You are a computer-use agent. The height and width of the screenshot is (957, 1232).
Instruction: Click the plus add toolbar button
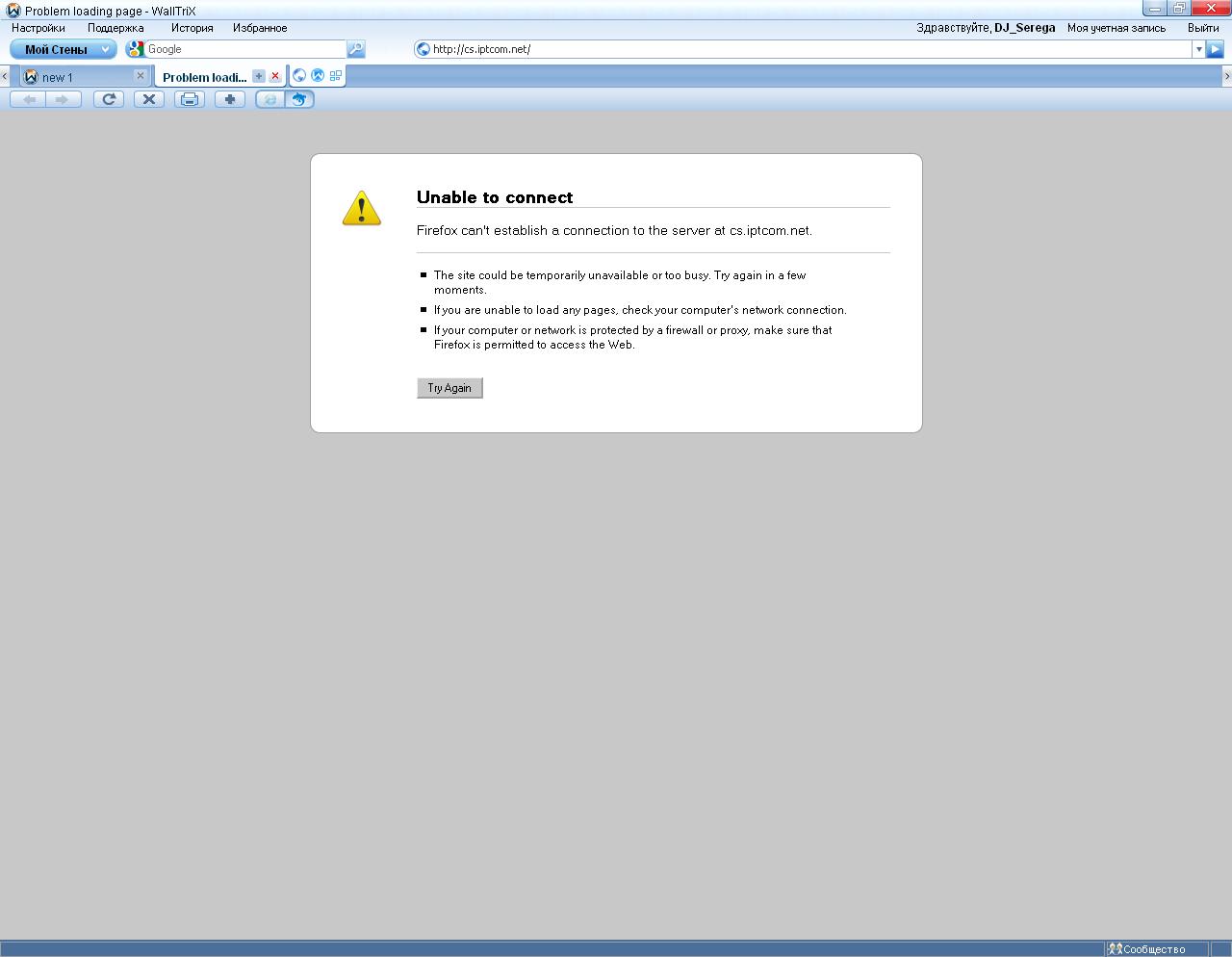tap(230, 99)
